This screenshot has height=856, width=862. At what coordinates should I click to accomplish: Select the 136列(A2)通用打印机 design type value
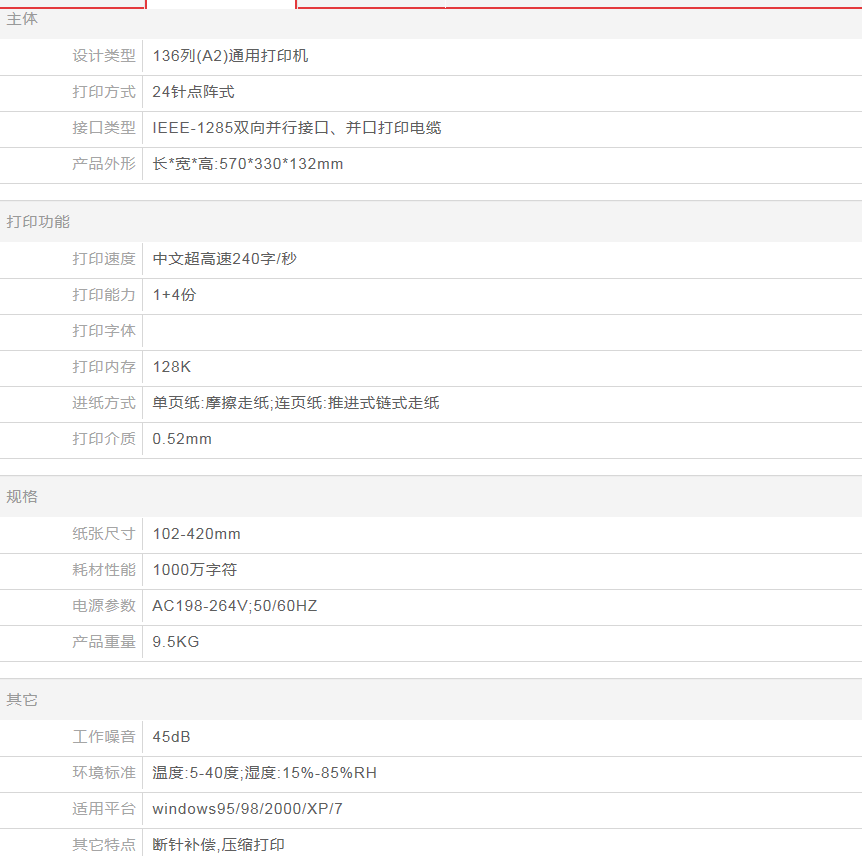(230, 56)
